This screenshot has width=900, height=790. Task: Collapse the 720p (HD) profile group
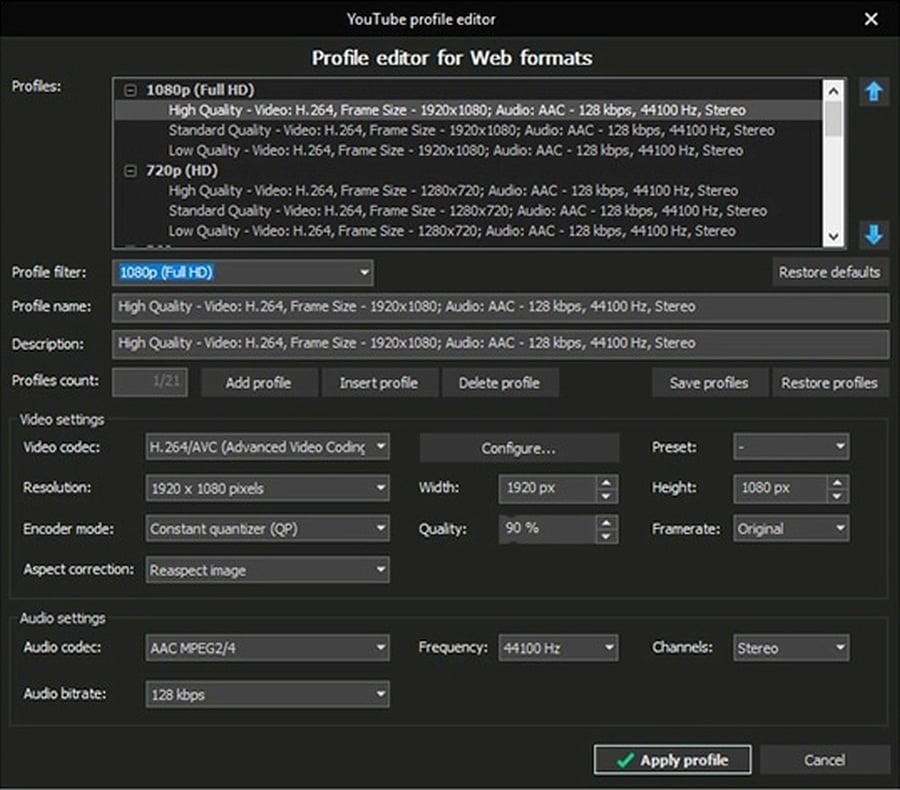(x=131, y=171)
